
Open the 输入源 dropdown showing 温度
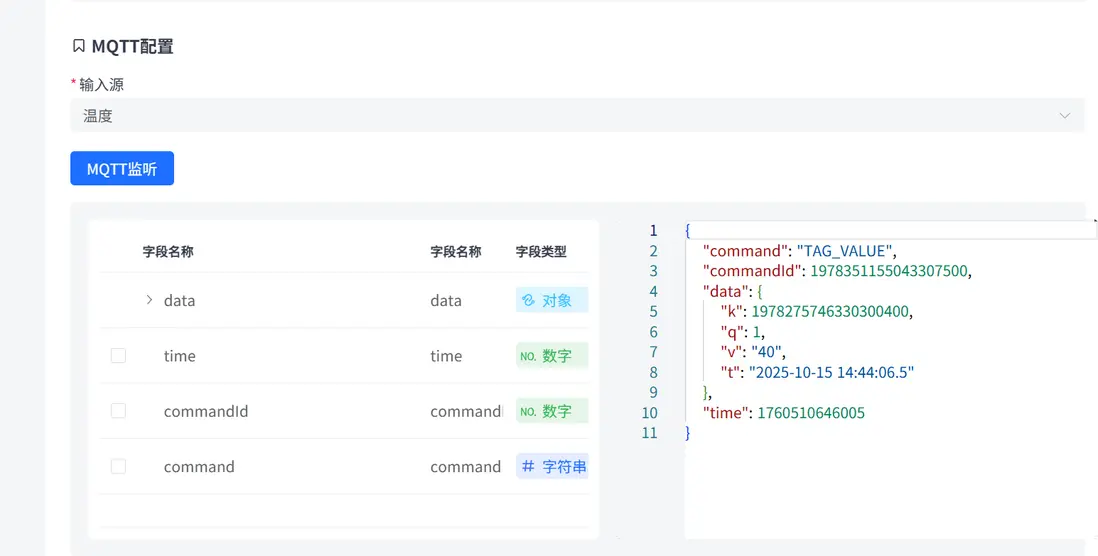pyautogui.click(x=577, y=116)
